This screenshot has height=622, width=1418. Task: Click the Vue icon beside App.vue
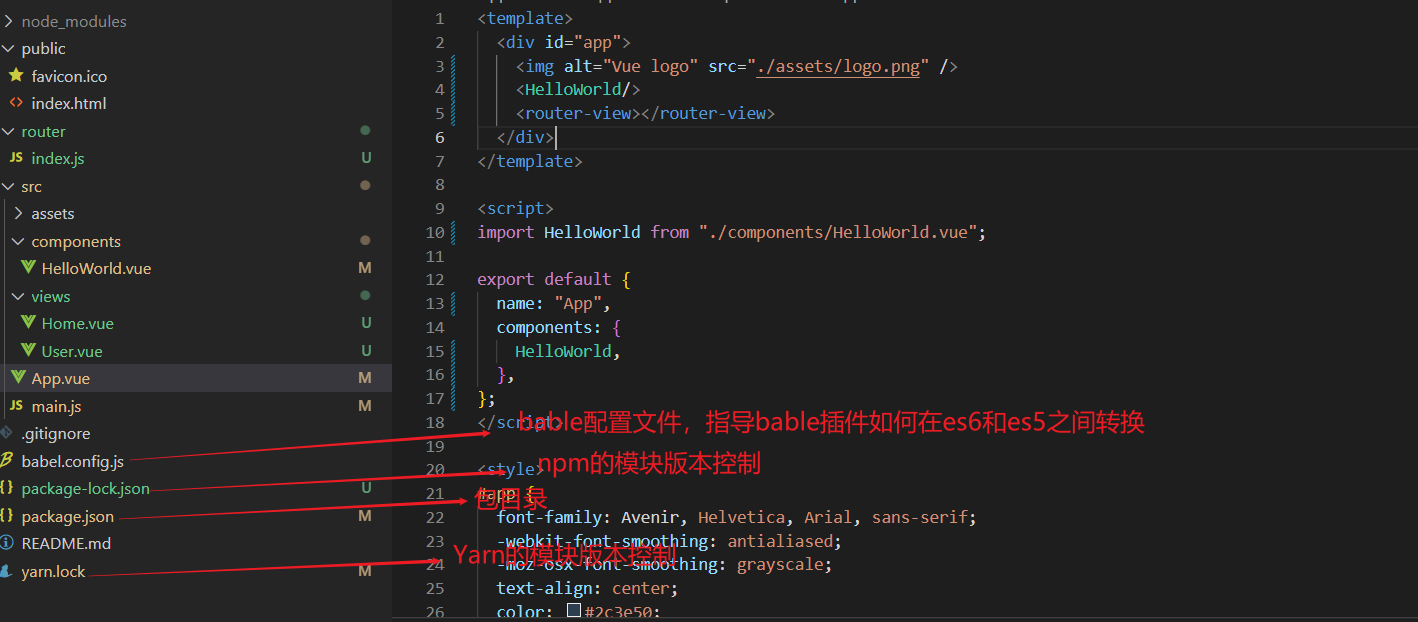(18, 378)
